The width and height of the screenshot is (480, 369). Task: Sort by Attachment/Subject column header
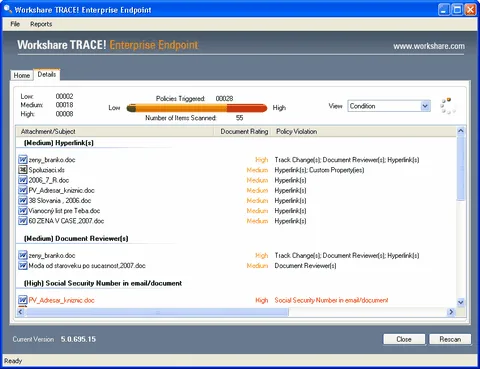point(114,131)
